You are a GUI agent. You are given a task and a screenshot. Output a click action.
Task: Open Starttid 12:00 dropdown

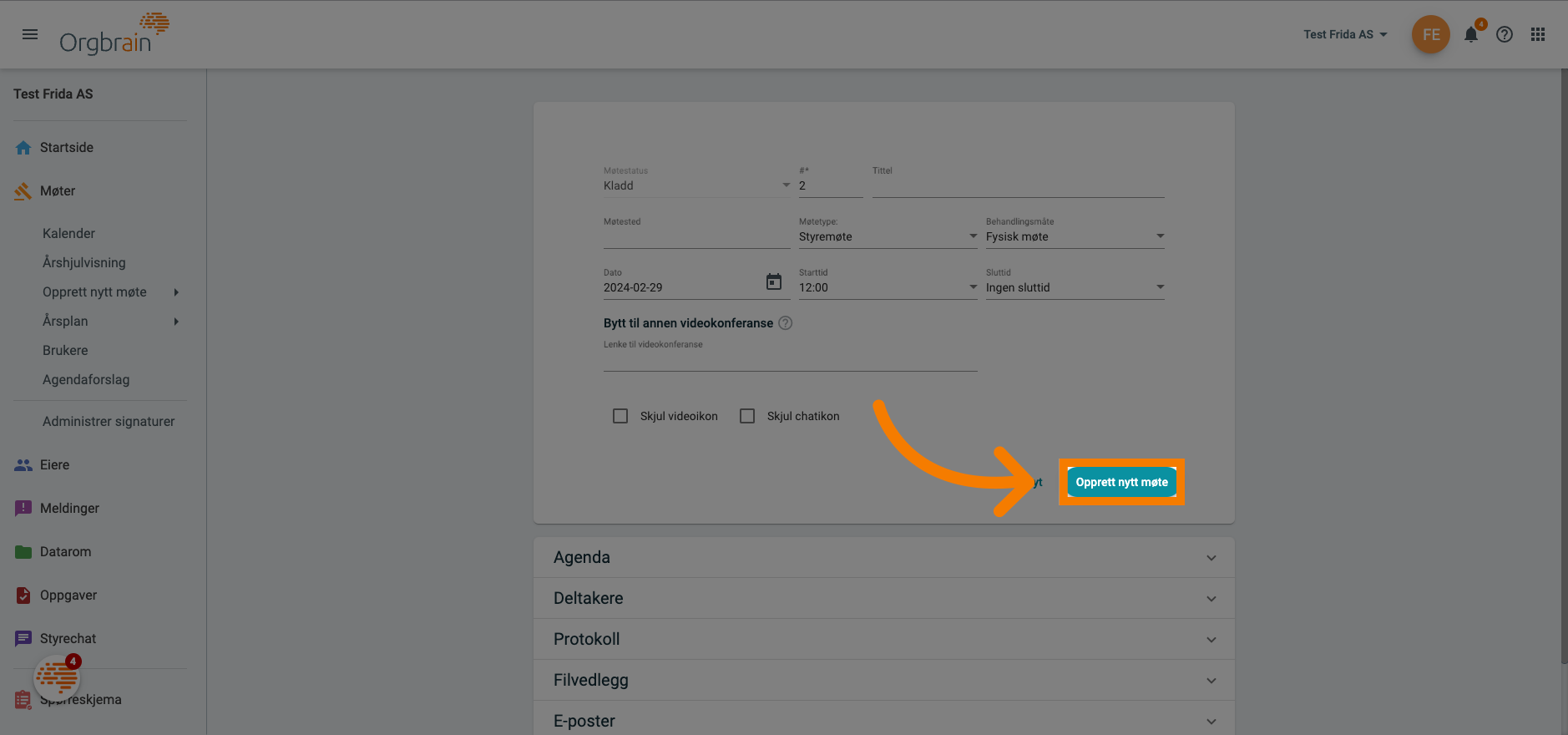pyautogui.click(x=888, y=287)
